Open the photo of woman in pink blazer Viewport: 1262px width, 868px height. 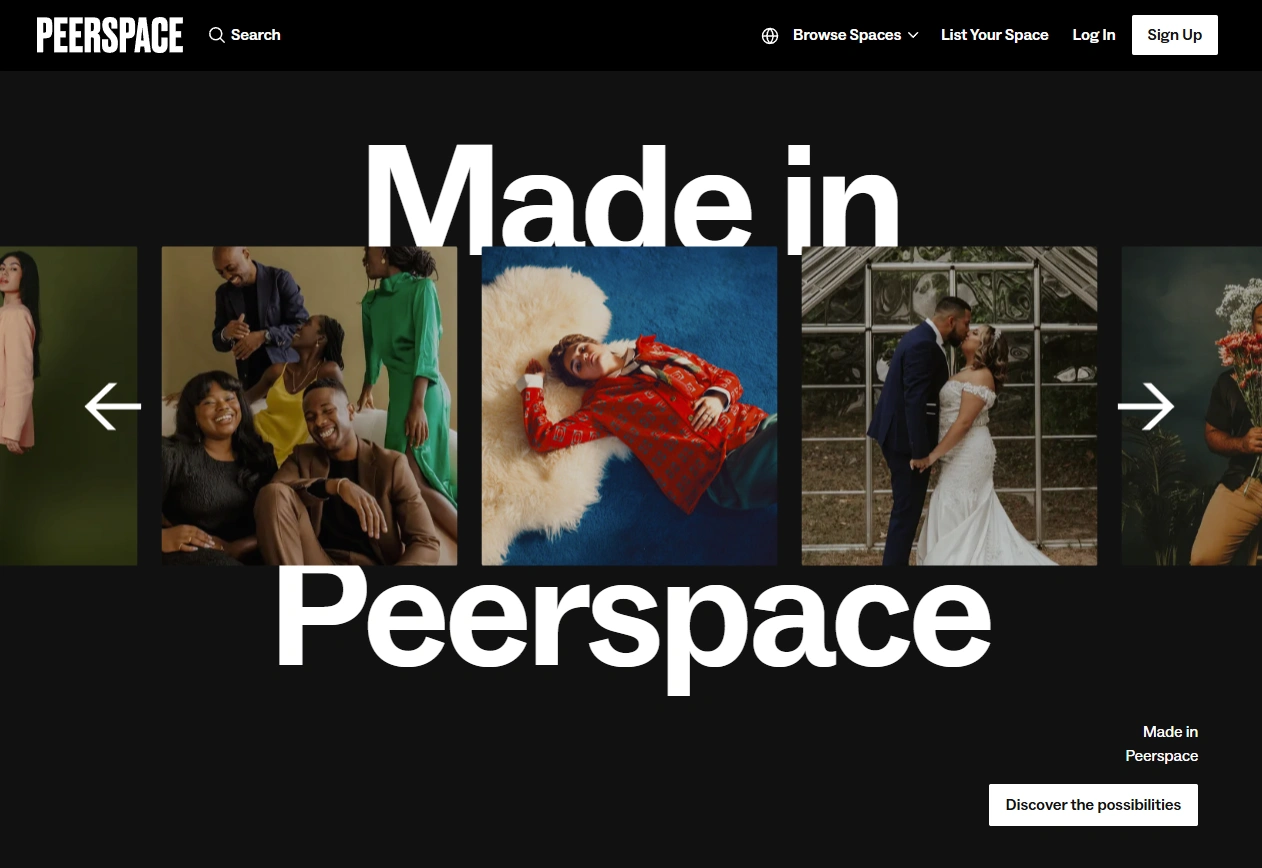[68, 406]
